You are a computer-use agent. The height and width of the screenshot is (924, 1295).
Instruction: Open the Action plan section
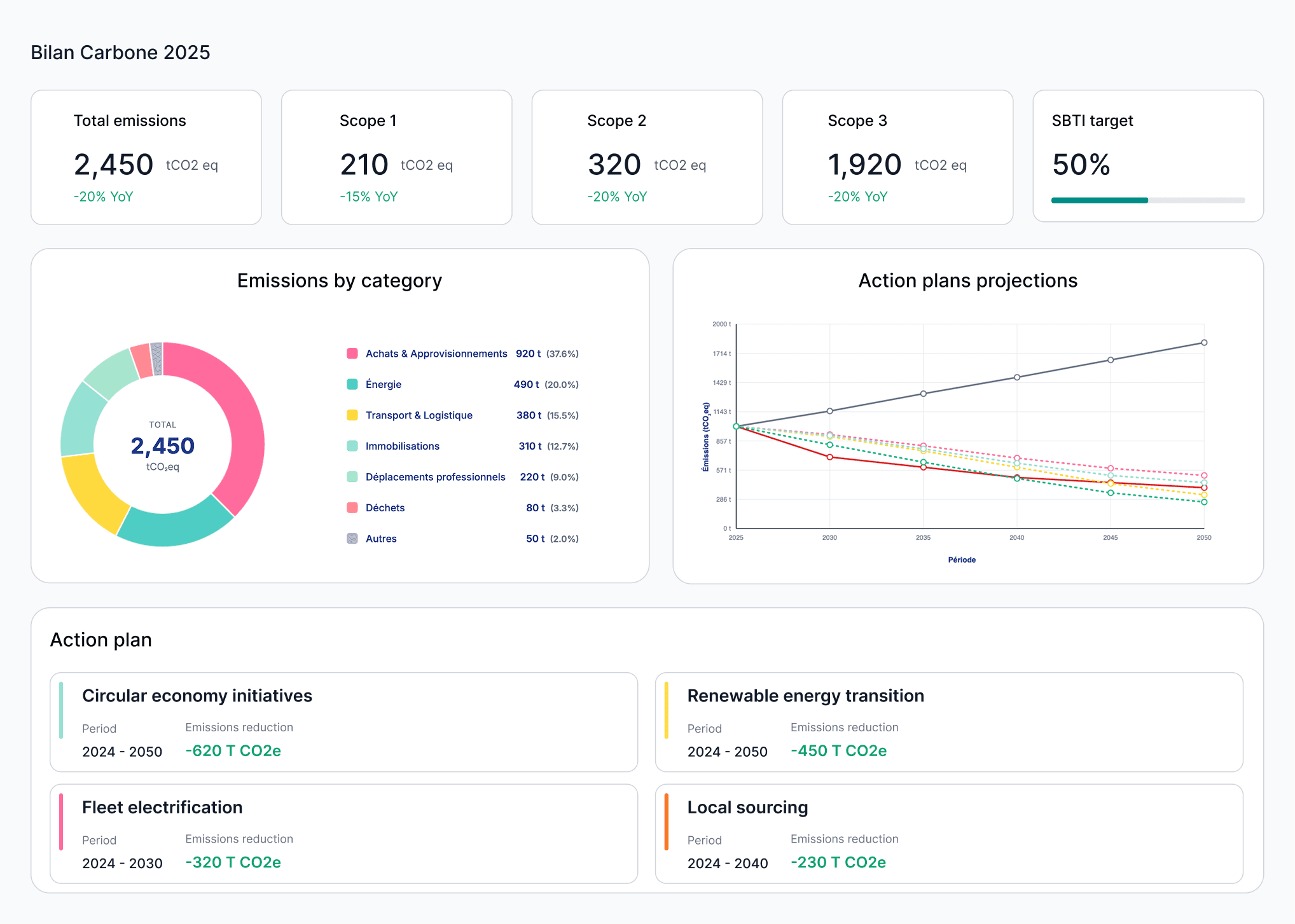tap(101, 640)
